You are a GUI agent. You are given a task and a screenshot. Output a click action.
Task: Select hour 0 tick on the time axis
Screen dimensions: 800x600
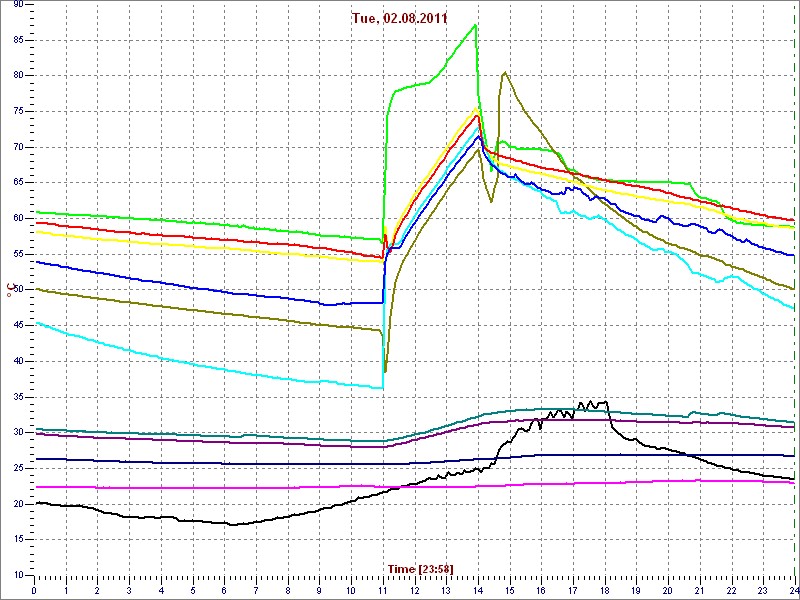[34, 590]
